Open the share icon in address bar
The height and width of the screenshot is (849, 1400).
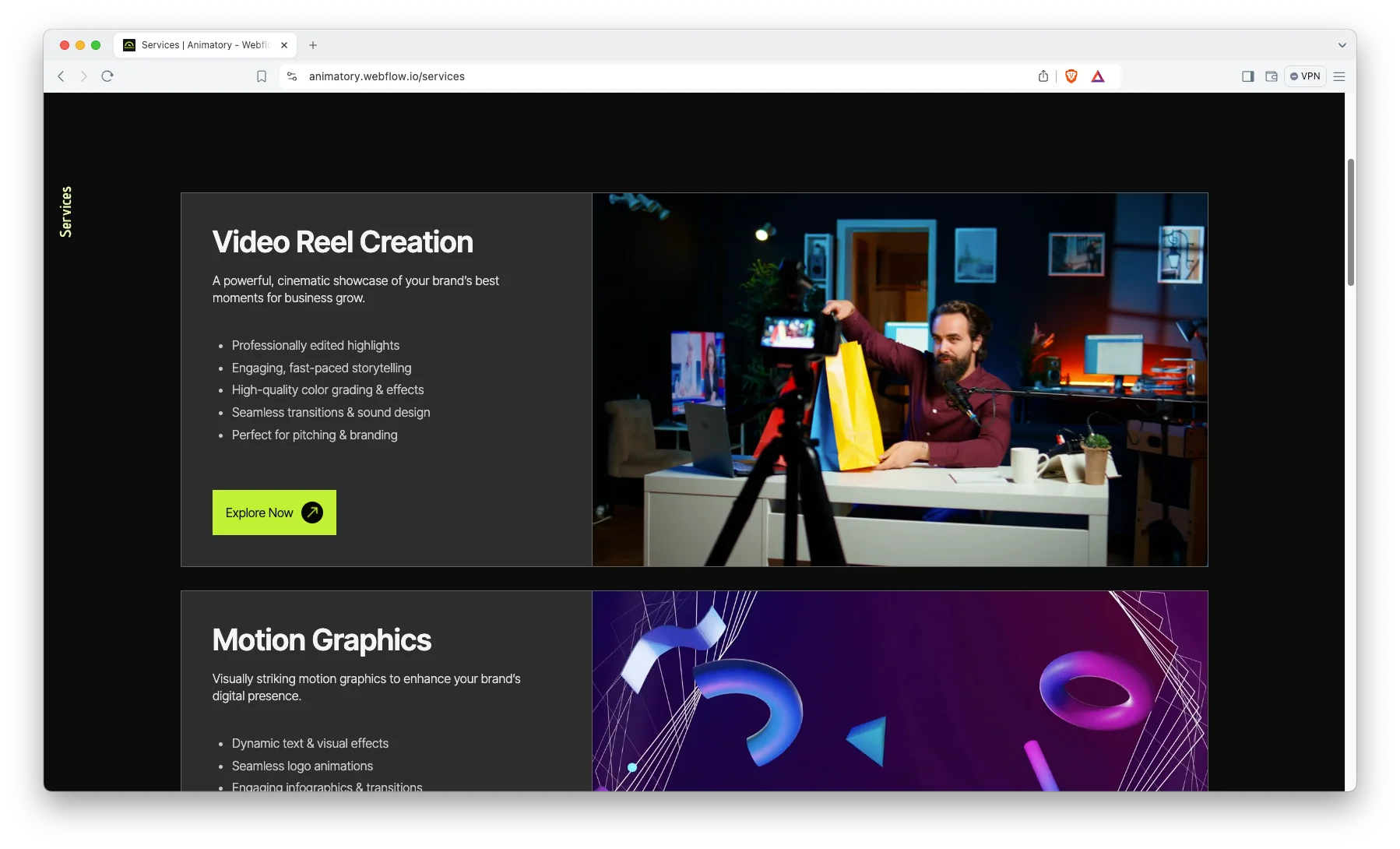click(1043, 76)
